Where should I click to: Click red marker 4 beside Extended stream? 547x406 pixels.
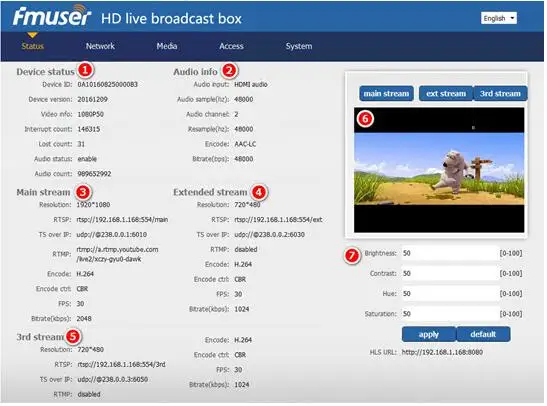click(x=258, y=192)
